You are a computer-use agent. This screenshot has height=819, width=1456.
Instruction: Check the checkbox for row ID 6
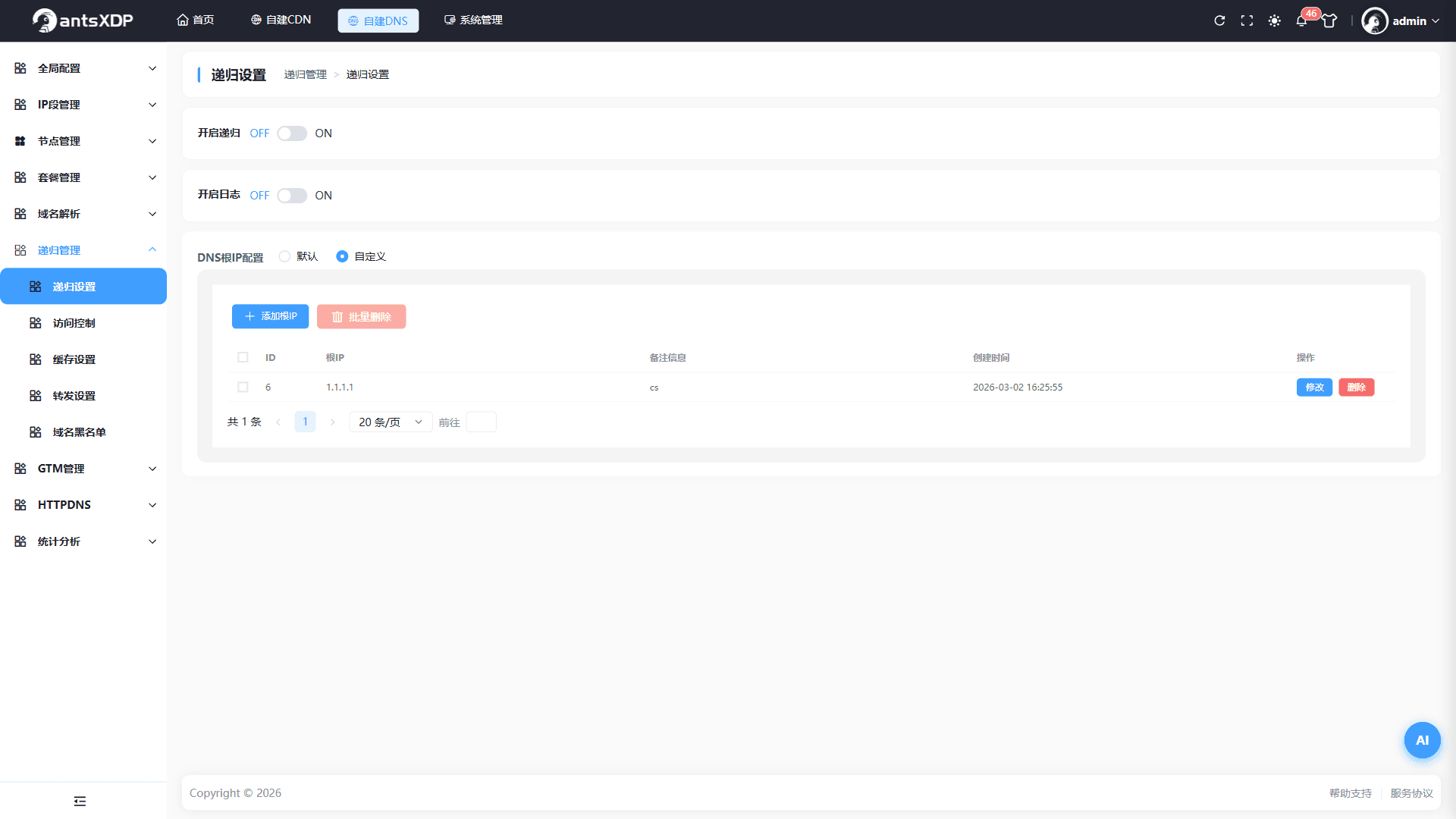243,387
